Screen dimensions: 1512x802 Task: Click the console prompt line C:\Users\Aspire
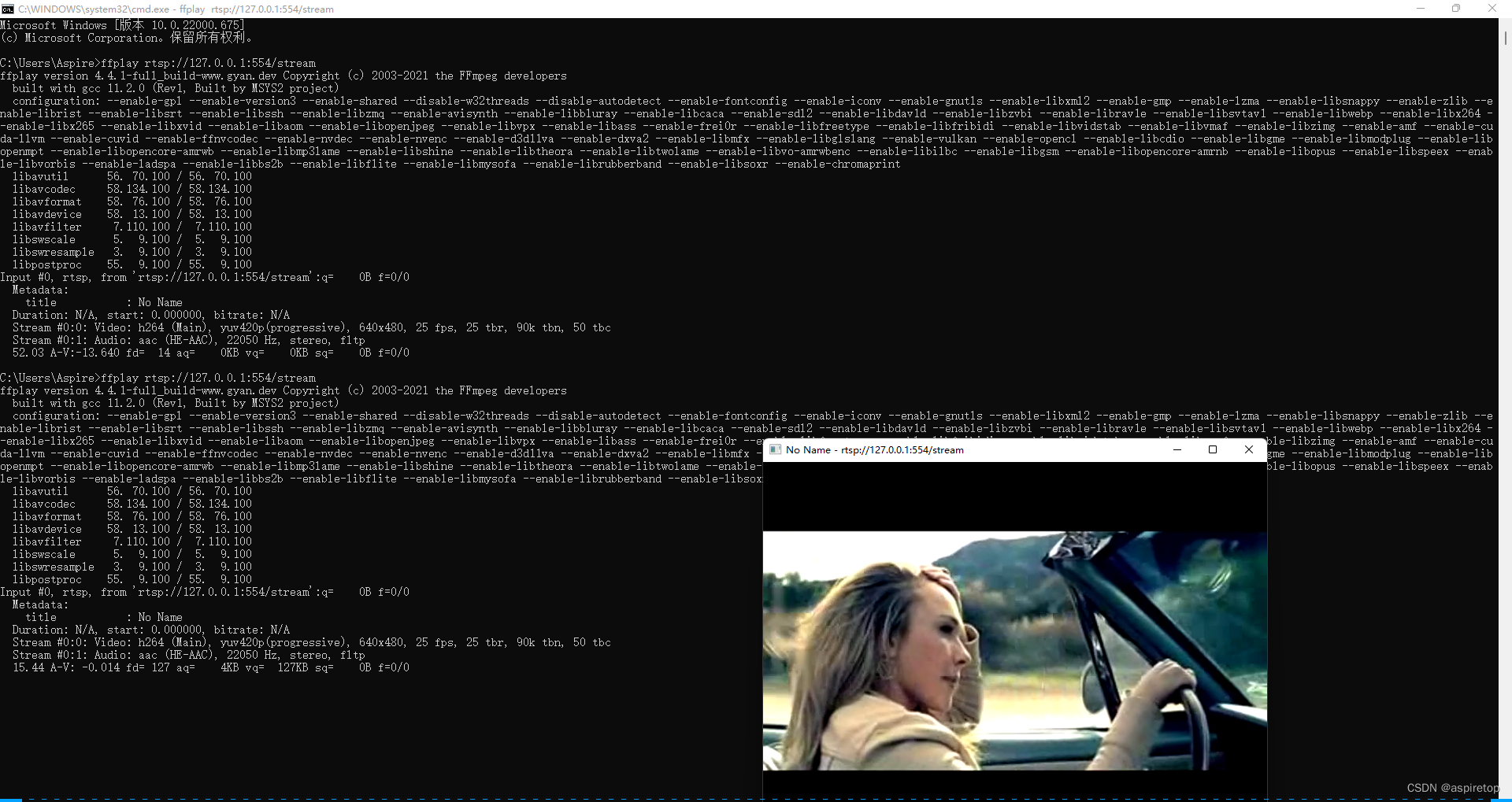pos(49,63)
